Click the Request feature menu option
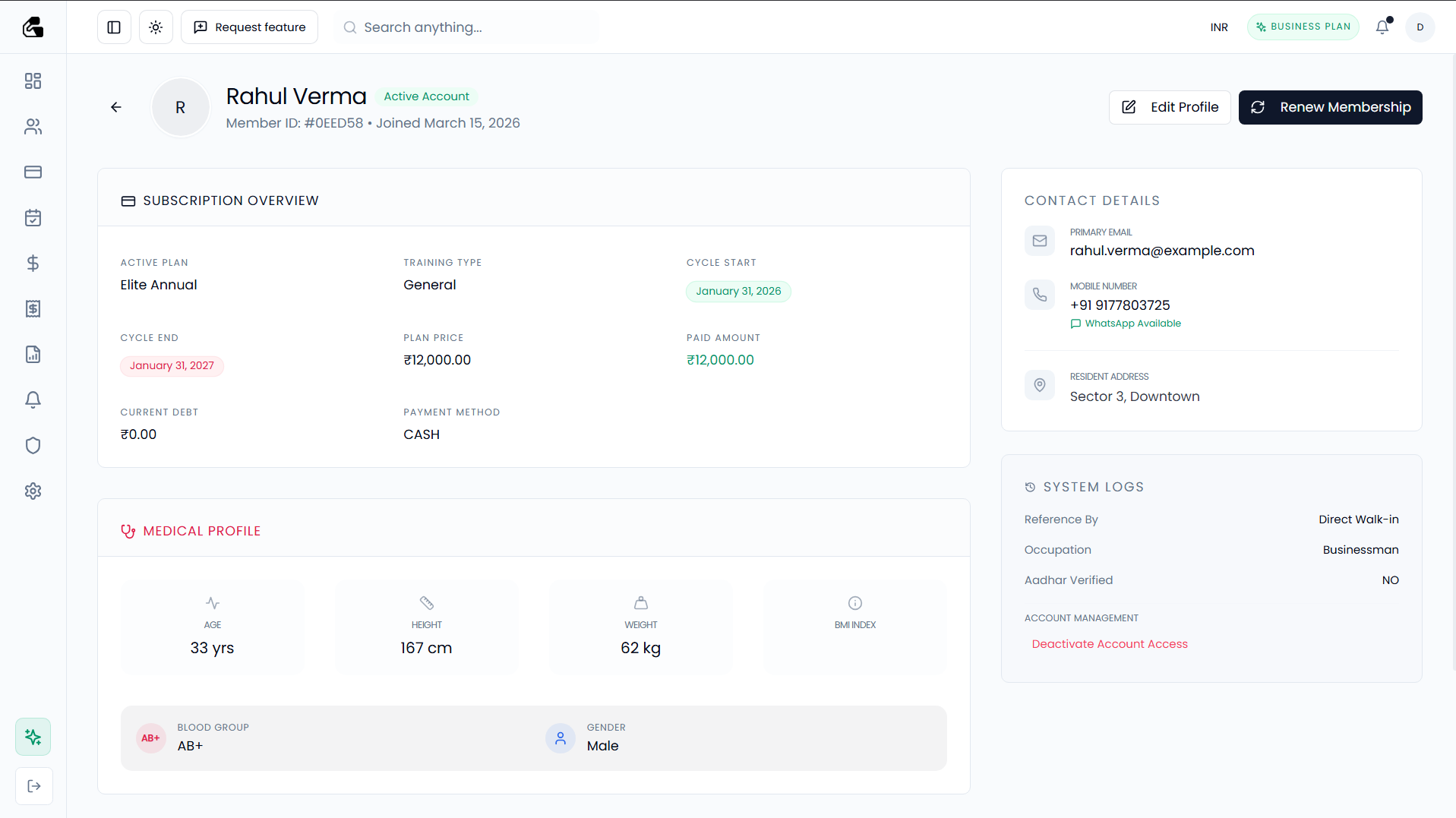The height and width of the screenshot is (818, 1456). click(249, 27)
